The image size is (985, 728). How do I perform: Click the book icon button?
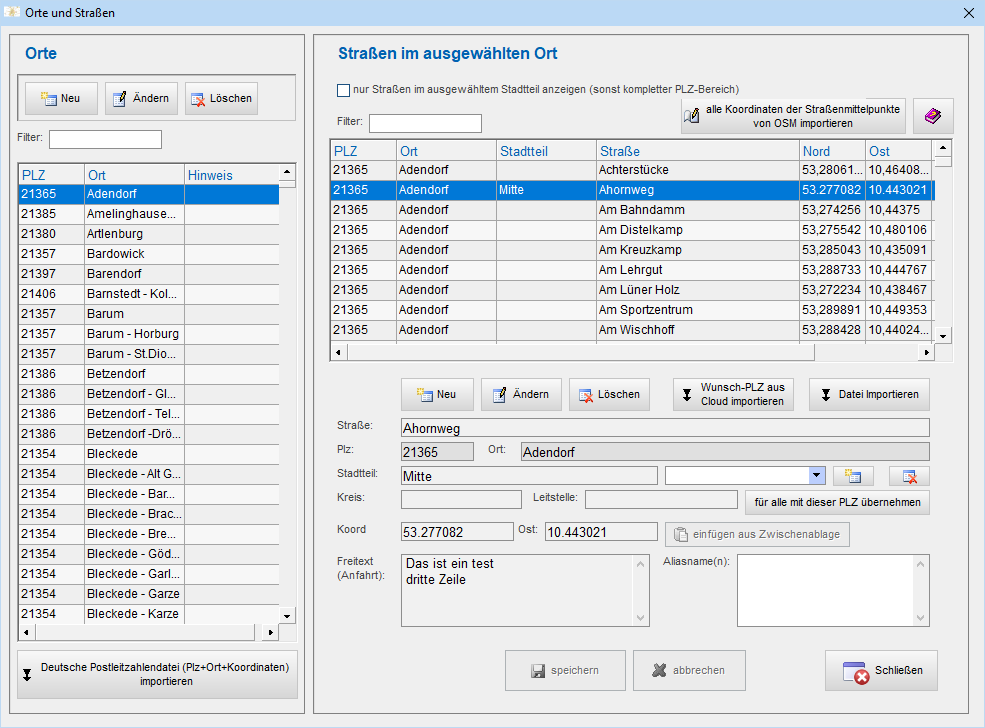932,117
